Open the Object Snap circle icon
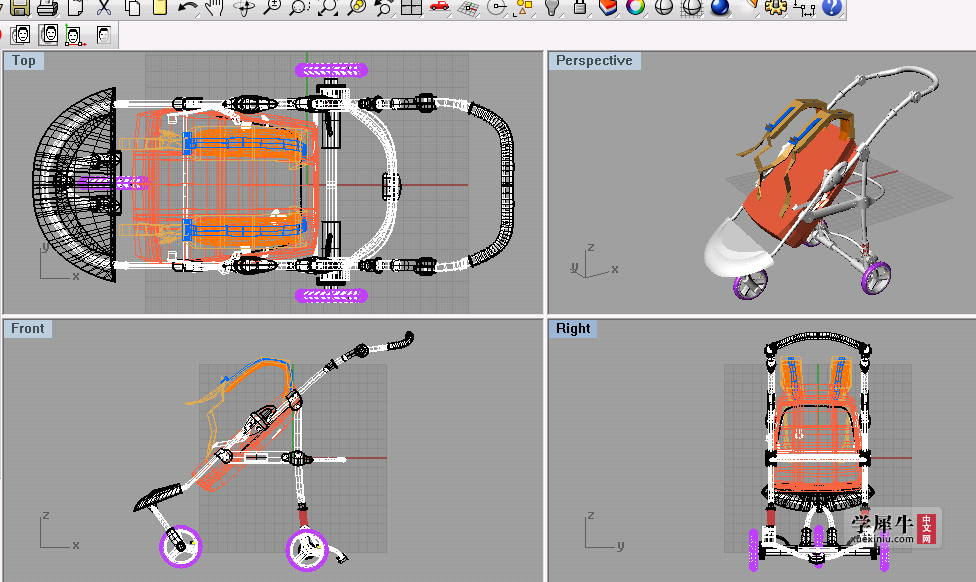Screen dimensions: 976x582 (496, 7)
